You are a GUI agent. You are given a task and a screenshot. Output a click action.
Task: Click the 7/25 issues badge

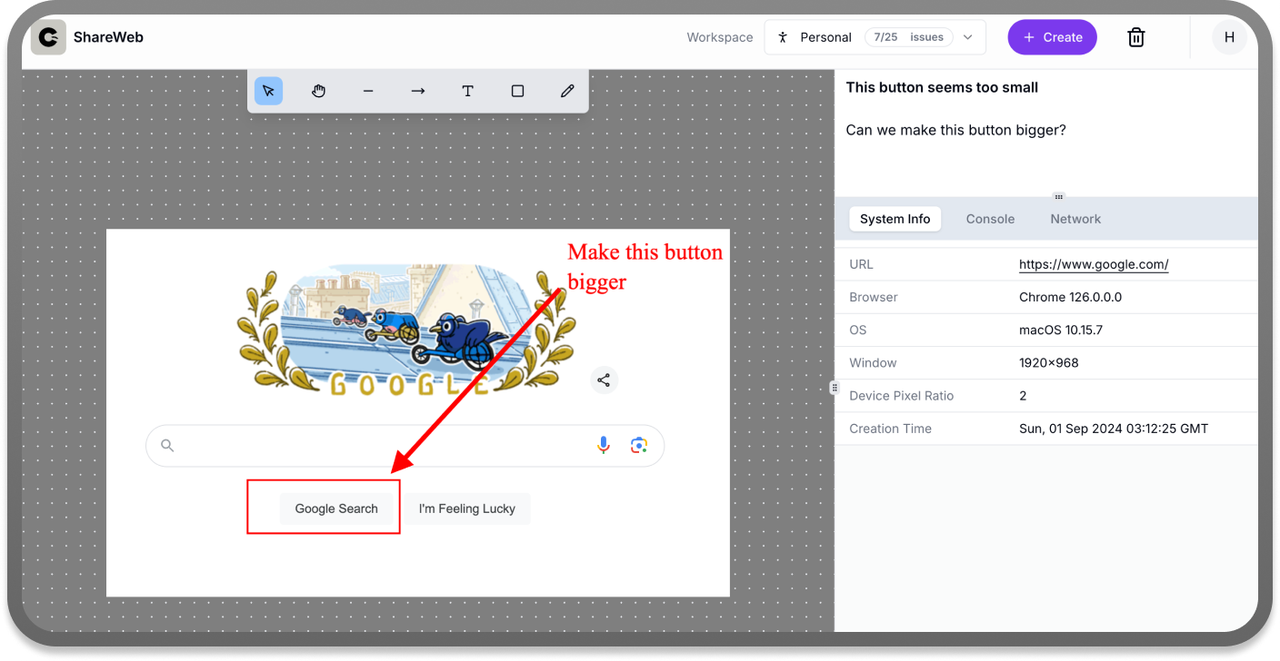(x=908, y=37)
